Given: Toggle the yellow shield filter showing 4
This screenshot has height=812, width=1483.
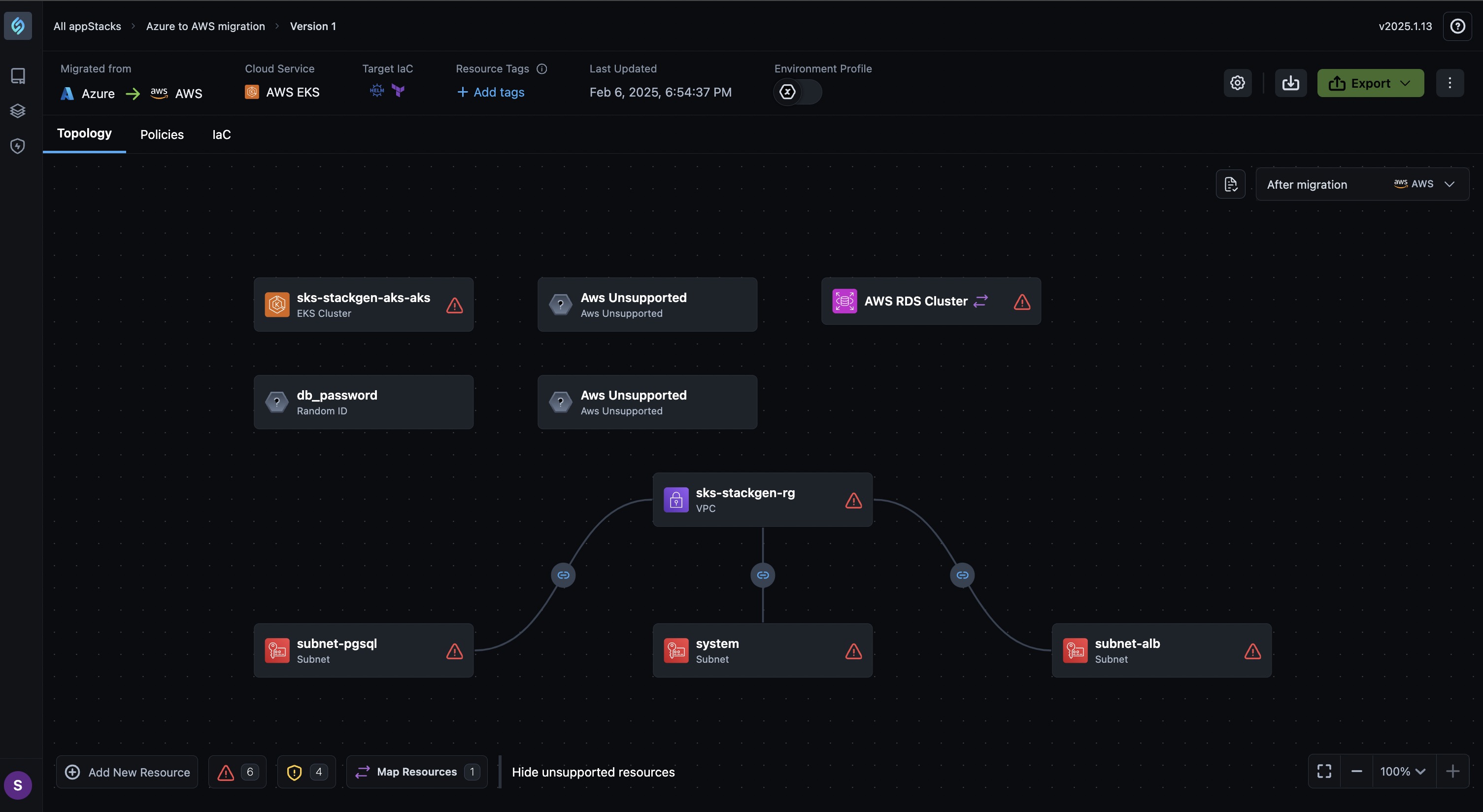Looking at the screenshot, I should coord(306,772).
